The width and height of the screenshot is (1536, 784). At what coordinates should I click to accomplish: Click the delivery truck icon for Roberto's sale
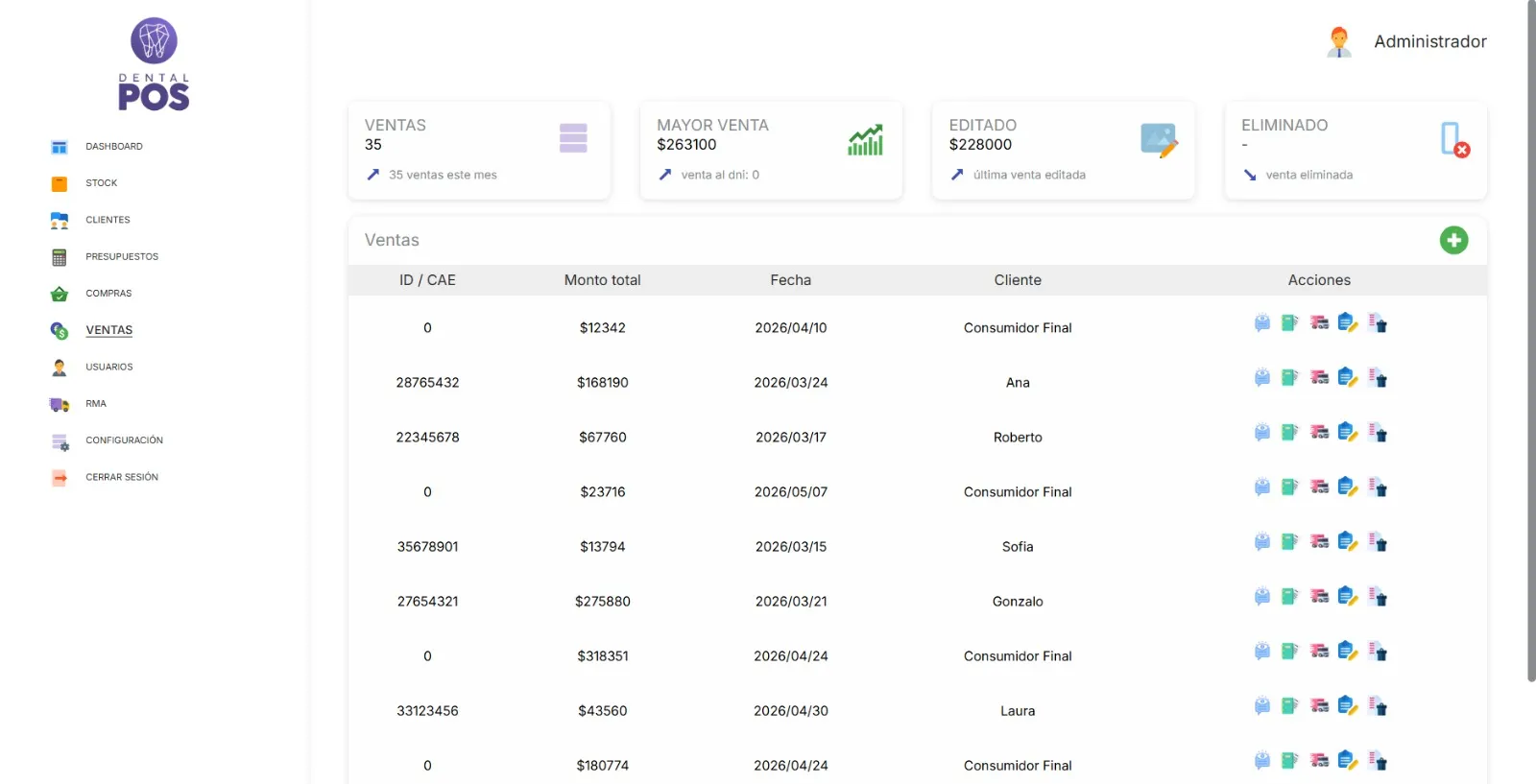click(x=1320, y=433)
